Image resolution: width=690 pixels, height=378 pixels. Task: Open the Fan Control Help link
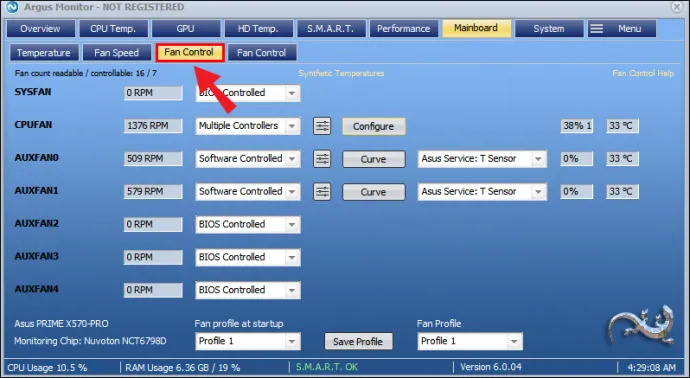[643, 73]
